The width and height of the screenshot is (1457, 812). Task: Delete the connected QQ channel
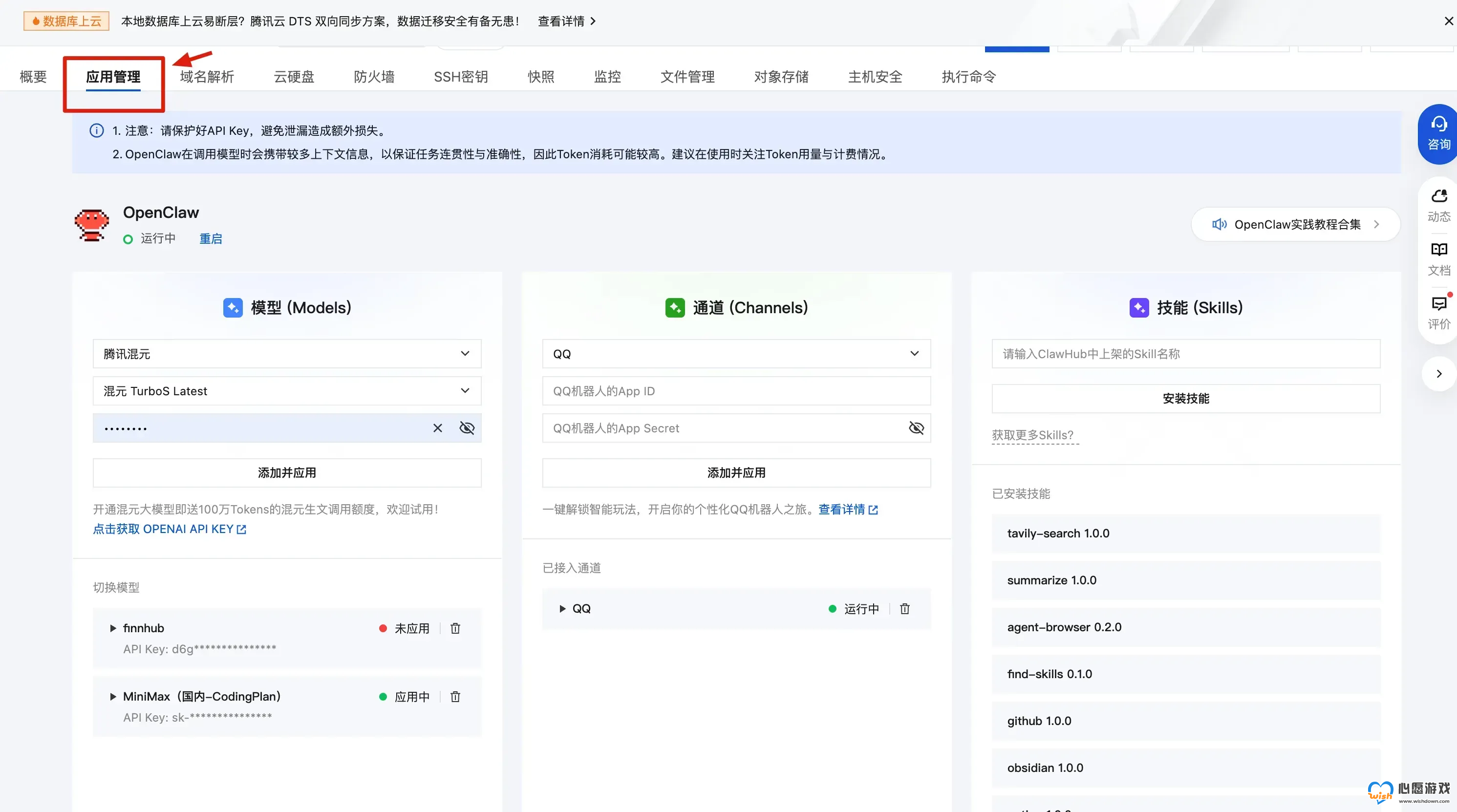click(x=905, y=609)
